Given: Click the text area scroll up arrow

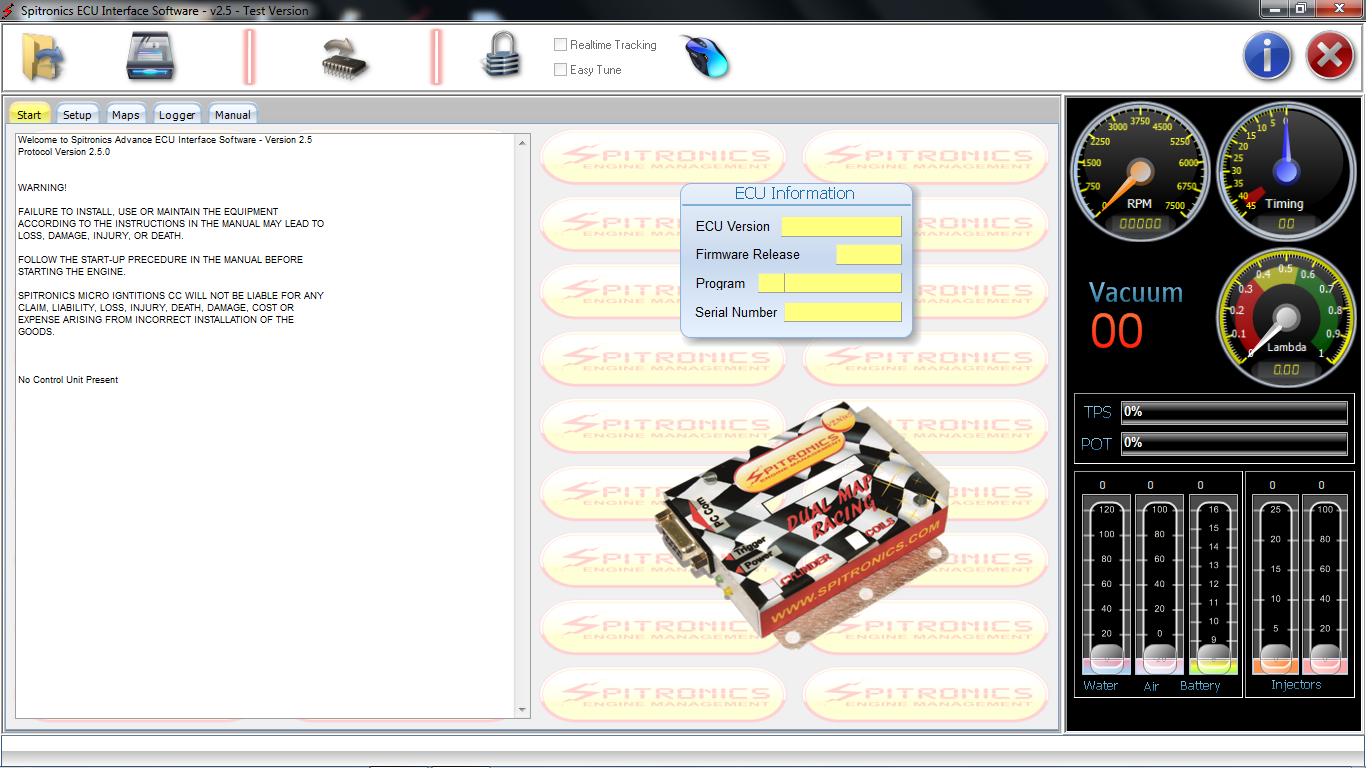Looking at the screenshot, I should pyautogui.click(x=523, y=142).
